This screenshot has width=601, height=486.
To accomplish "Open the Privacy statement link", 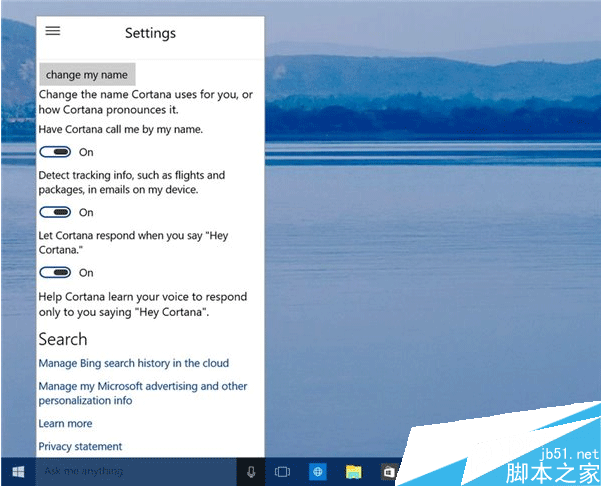I will point(80,447).
